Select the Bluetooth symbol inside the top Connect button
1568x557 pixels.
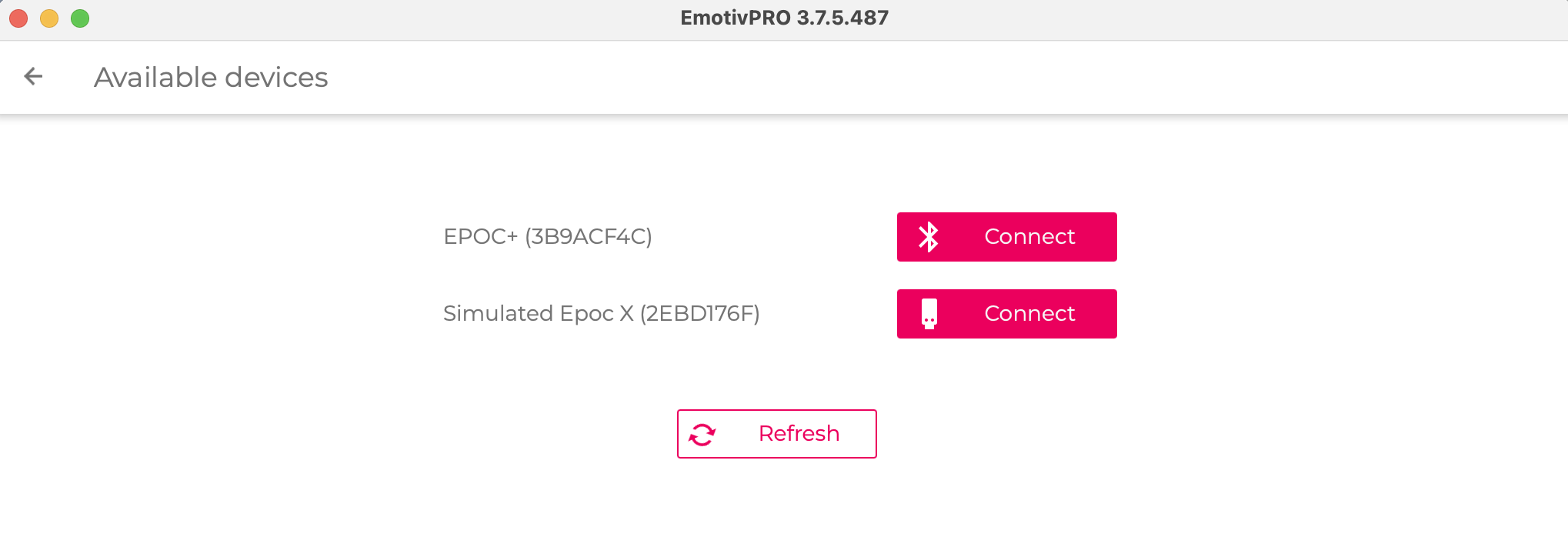coord(929,237)
